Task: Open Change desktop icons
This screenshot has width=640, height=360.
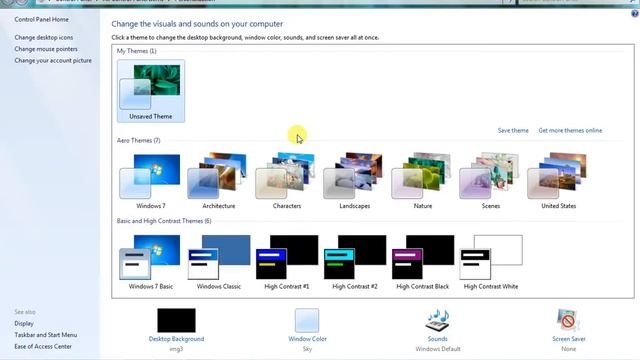Action: coord(44,38)
